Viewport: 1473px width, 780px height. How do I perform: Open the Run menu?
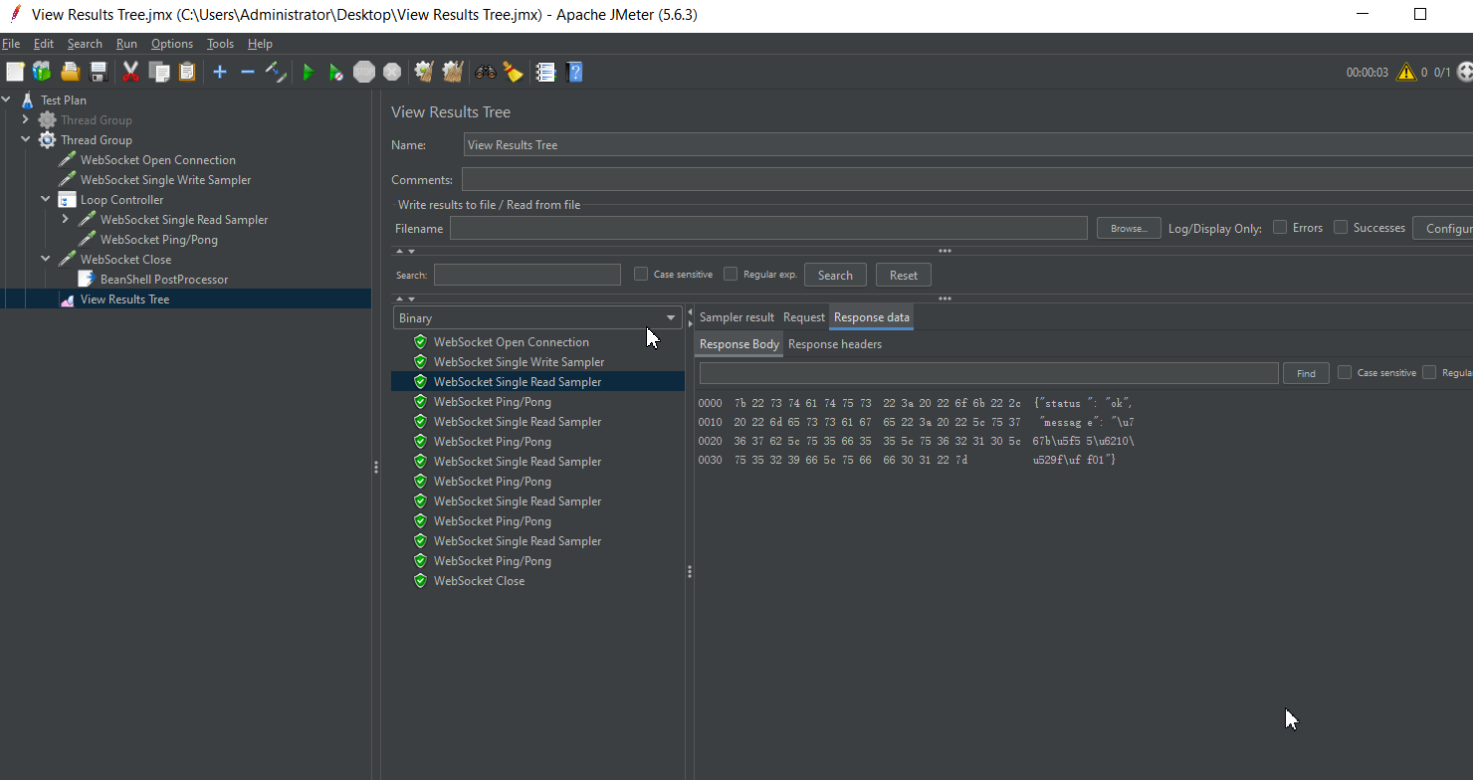pyautogui.click(x=127, y=44)
